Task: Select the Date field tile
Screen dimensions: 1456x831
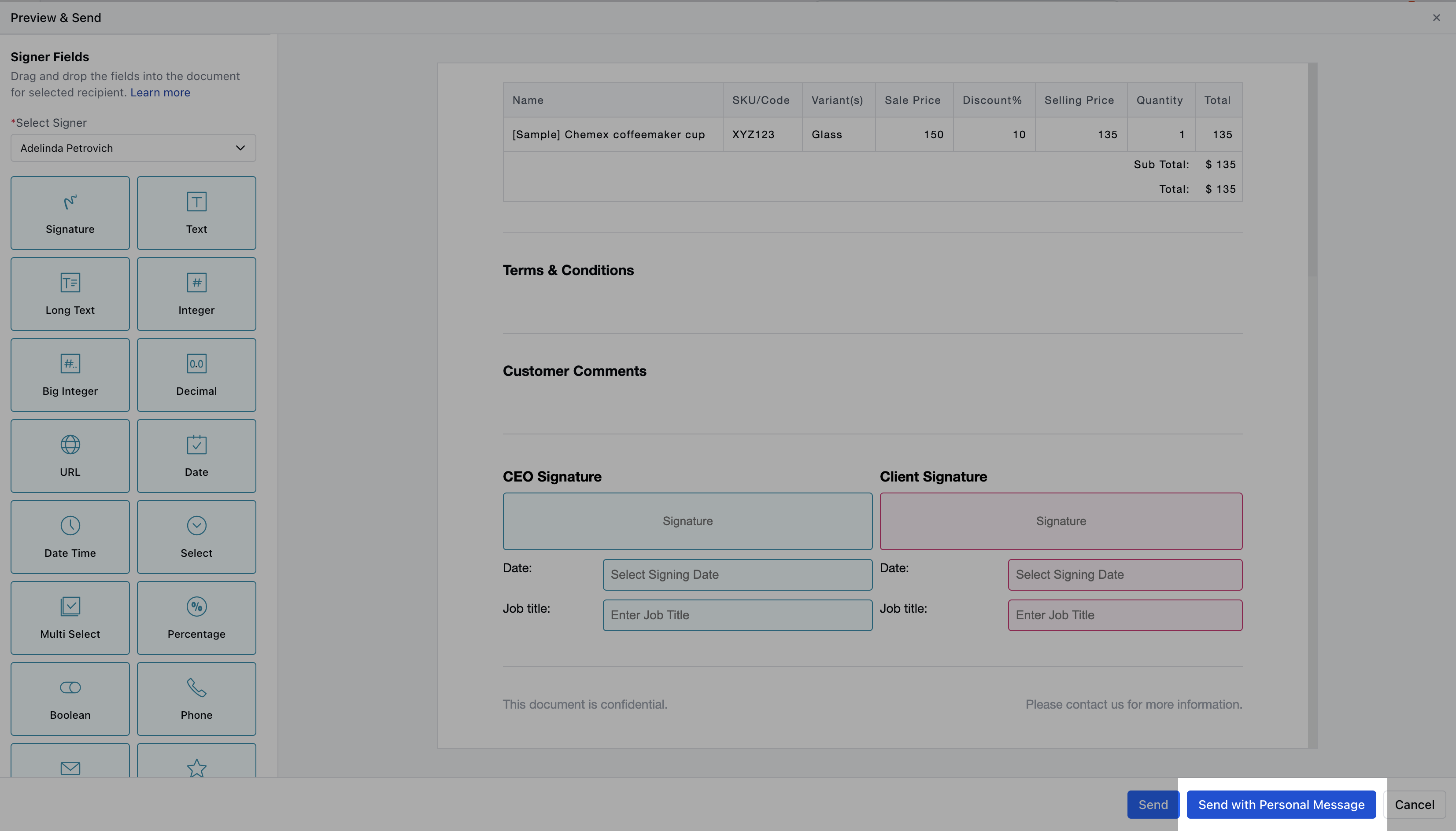Action: click(x=196, y=456)
